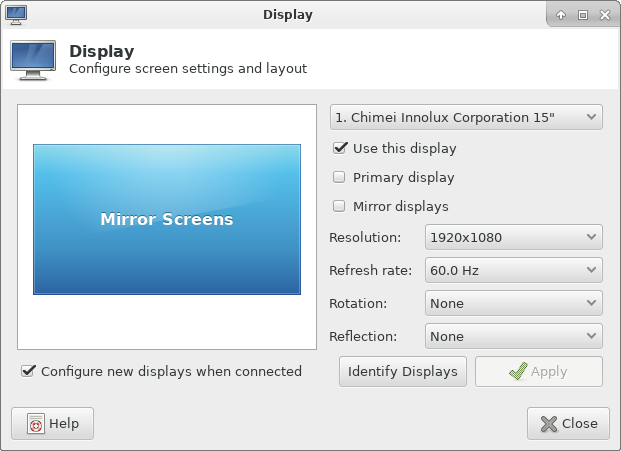Click the Apply button with green checkmark
Screen dimensions: 621x451
538,371
